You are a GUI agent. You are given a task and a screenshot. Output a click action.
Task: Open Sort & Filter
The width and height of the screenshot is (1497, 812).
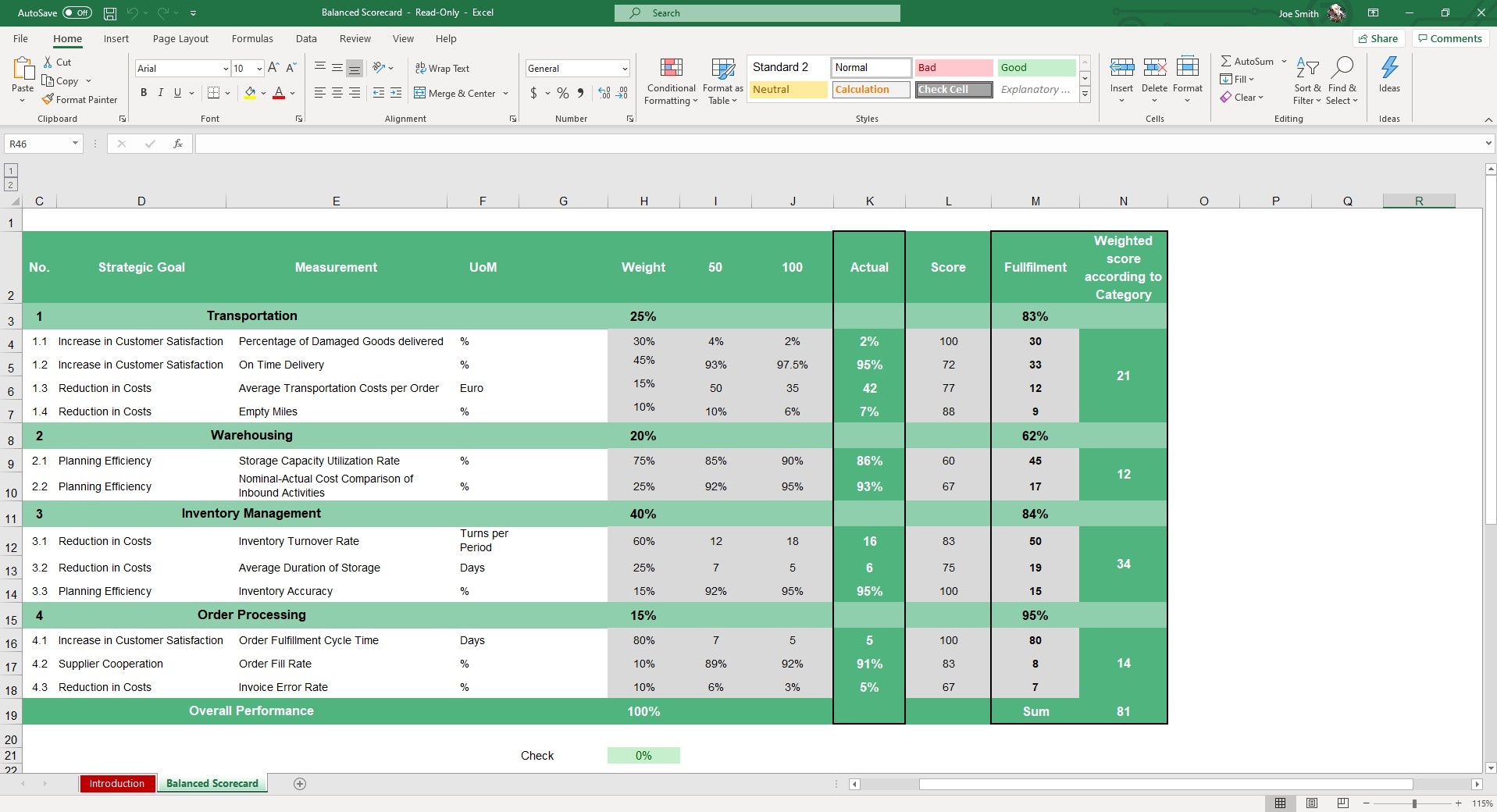click(1306, 80)
